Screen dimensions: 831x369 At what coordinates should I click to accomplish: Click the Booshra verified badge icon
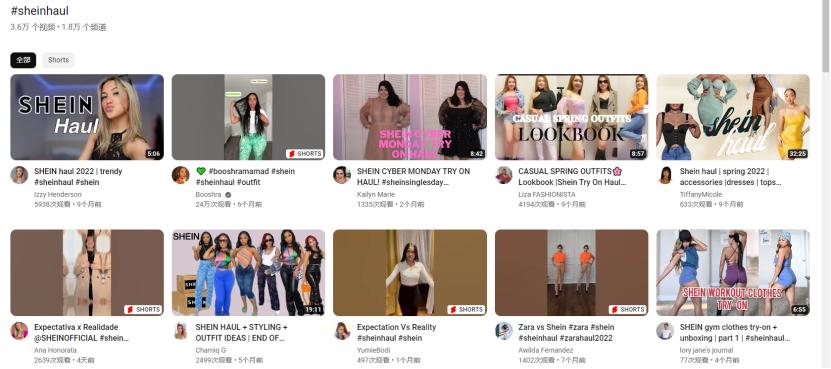point(228,195)
